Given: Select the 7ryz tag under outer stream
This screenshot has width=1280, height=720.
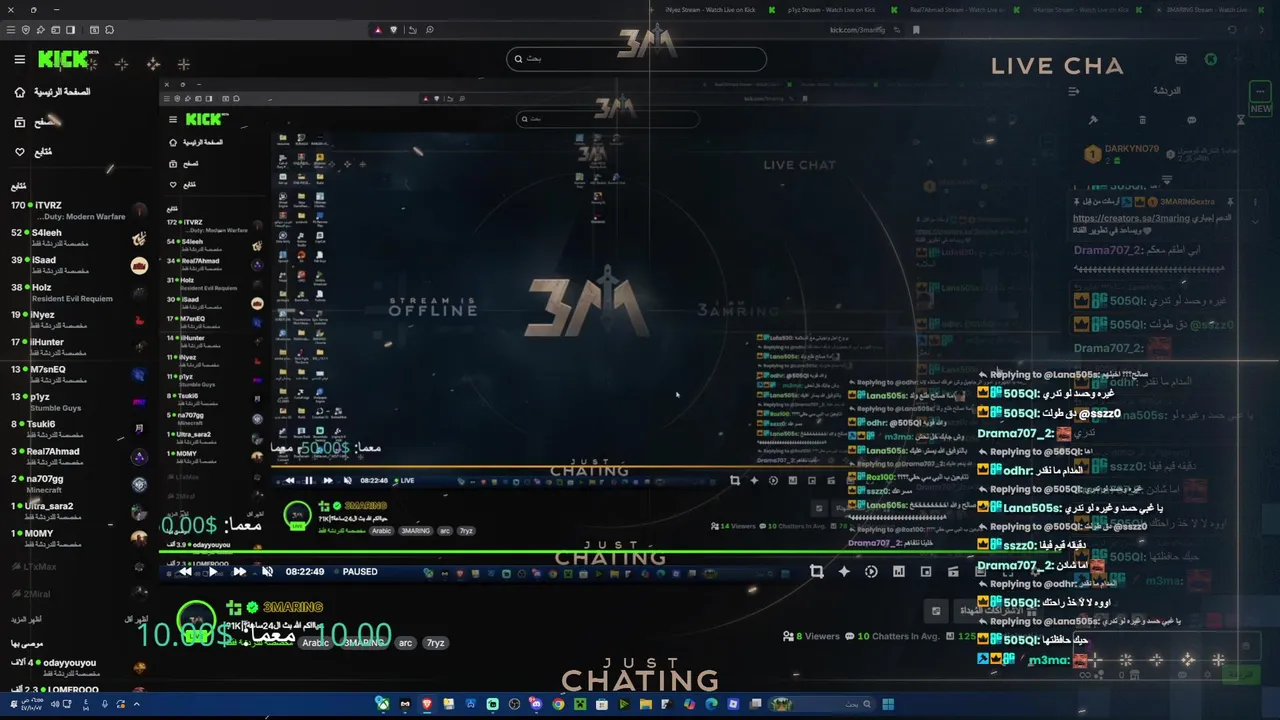Looking at the screenshot, I should (x=436, y=642).
